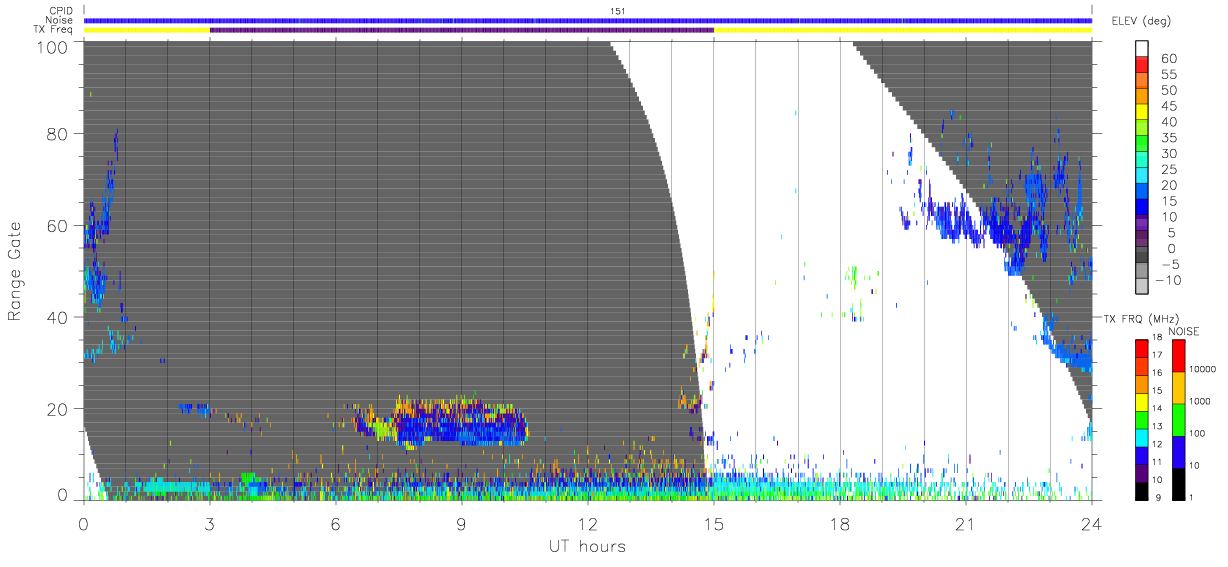Click the blue 10–100 NOISE swatch
The width and height of the screenshot is (1228, 567).
(x=1179, y=452)
